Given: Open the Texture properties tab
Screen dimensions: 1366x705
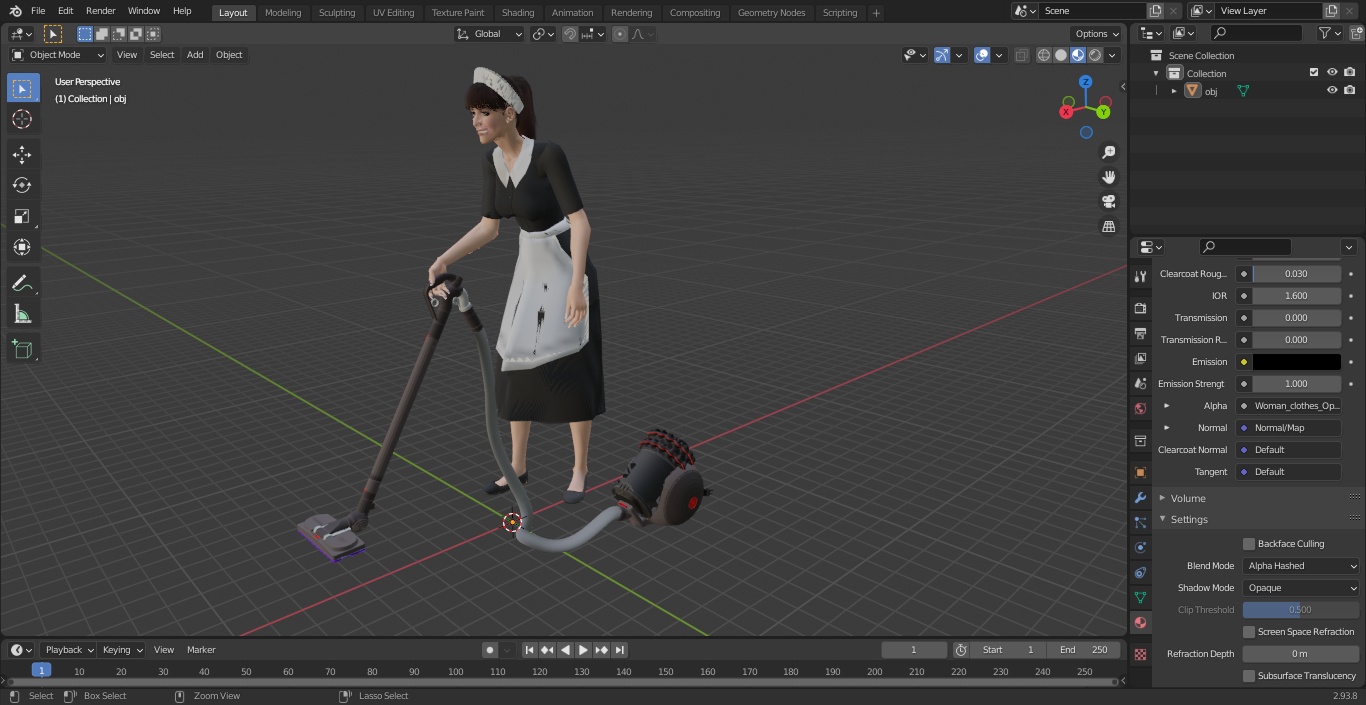Looking at the screenshot, I should coord(1140,654).
